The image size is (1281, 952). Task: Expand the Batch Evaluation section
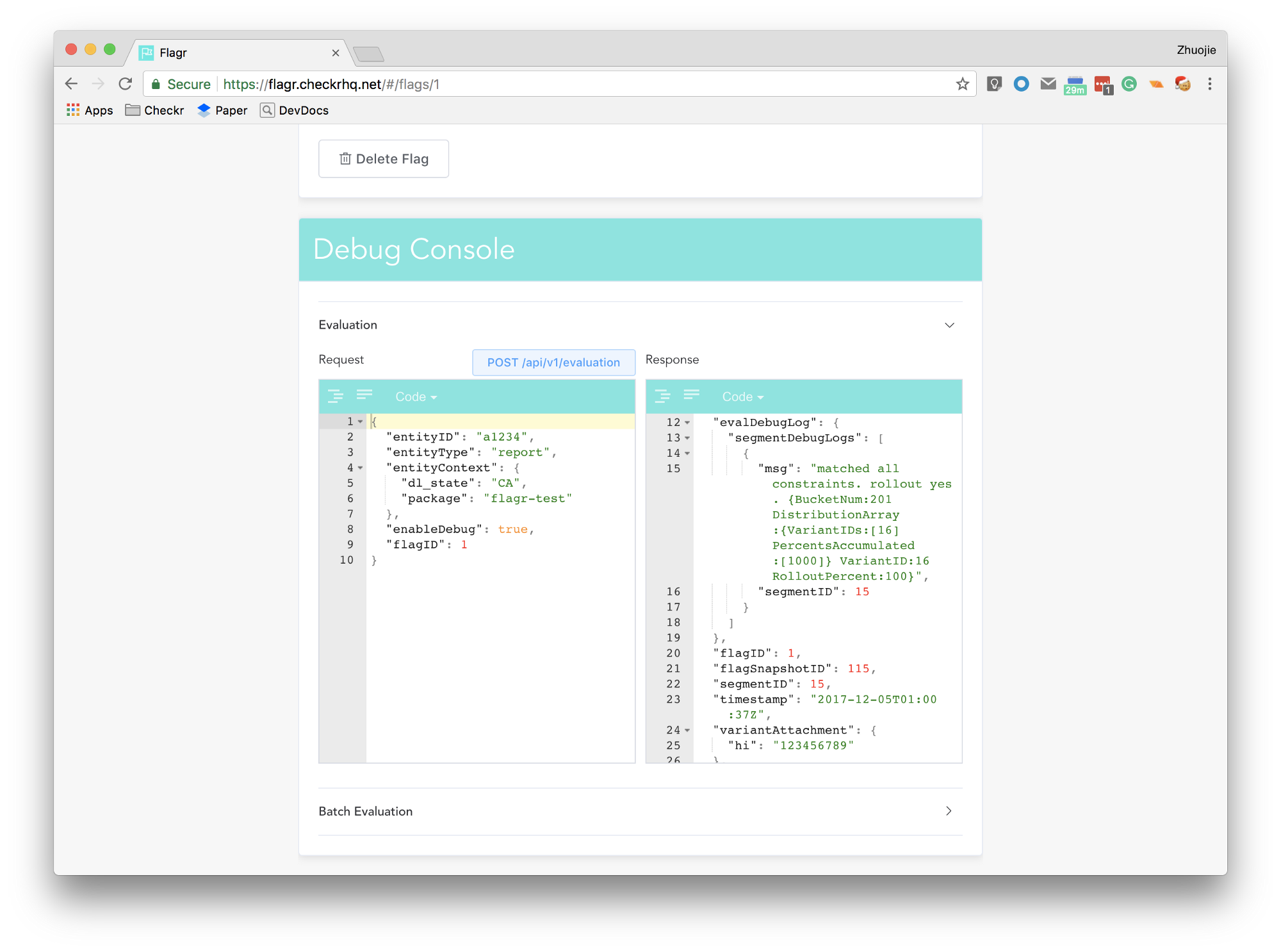tap(949, 811)
